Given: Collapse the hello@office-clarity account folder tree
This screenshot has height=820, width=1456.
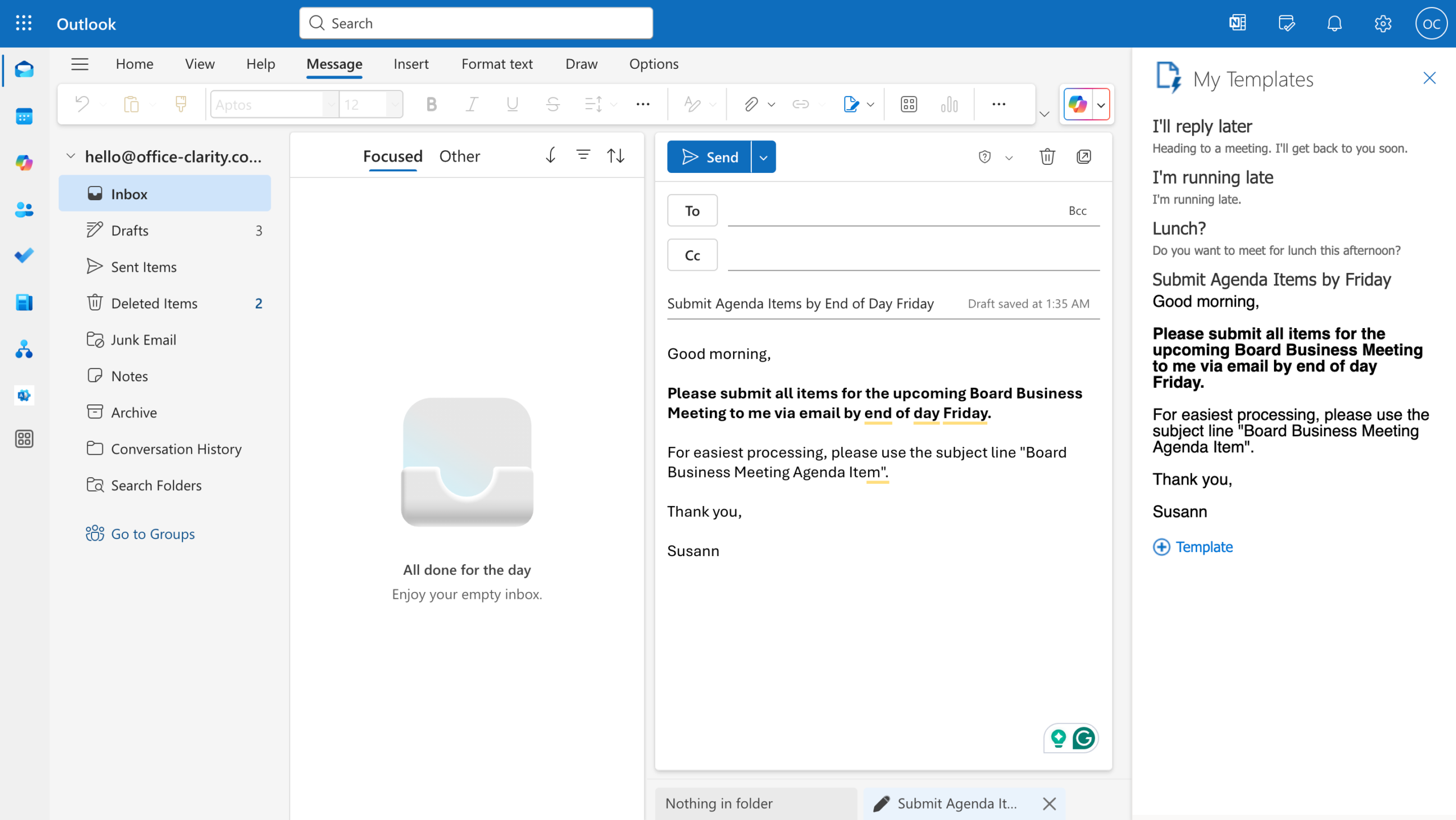Looking at the screenshot, I should (x=71, y=156).
